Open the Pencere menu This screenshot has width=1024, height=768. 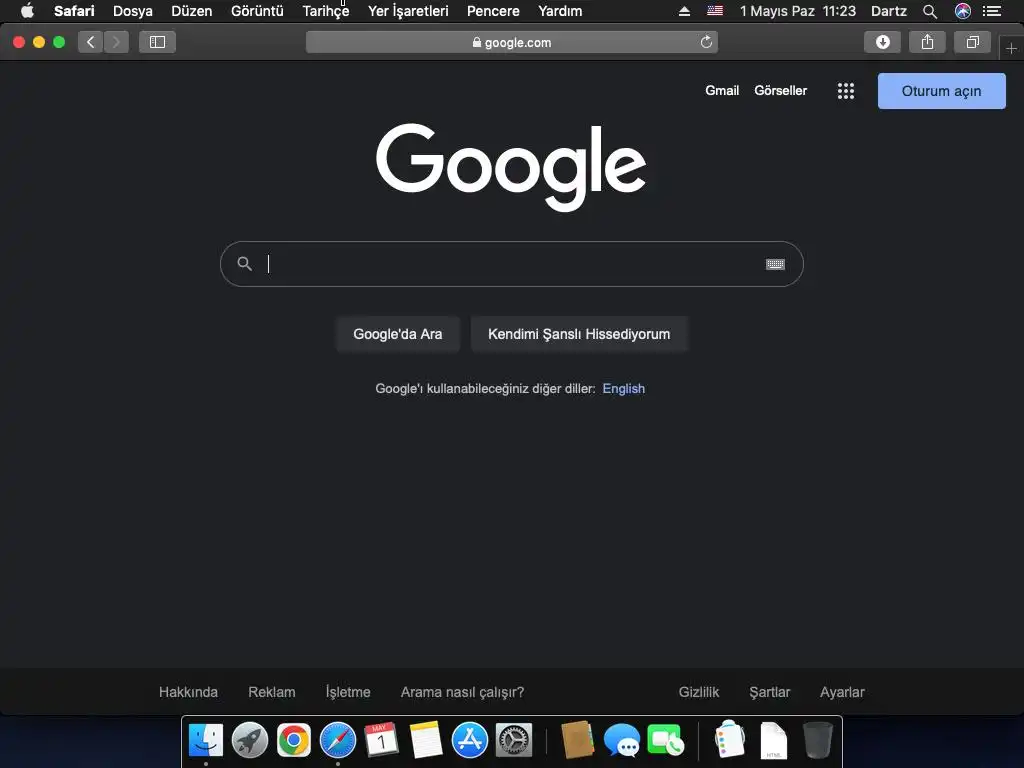coord(493,11)
